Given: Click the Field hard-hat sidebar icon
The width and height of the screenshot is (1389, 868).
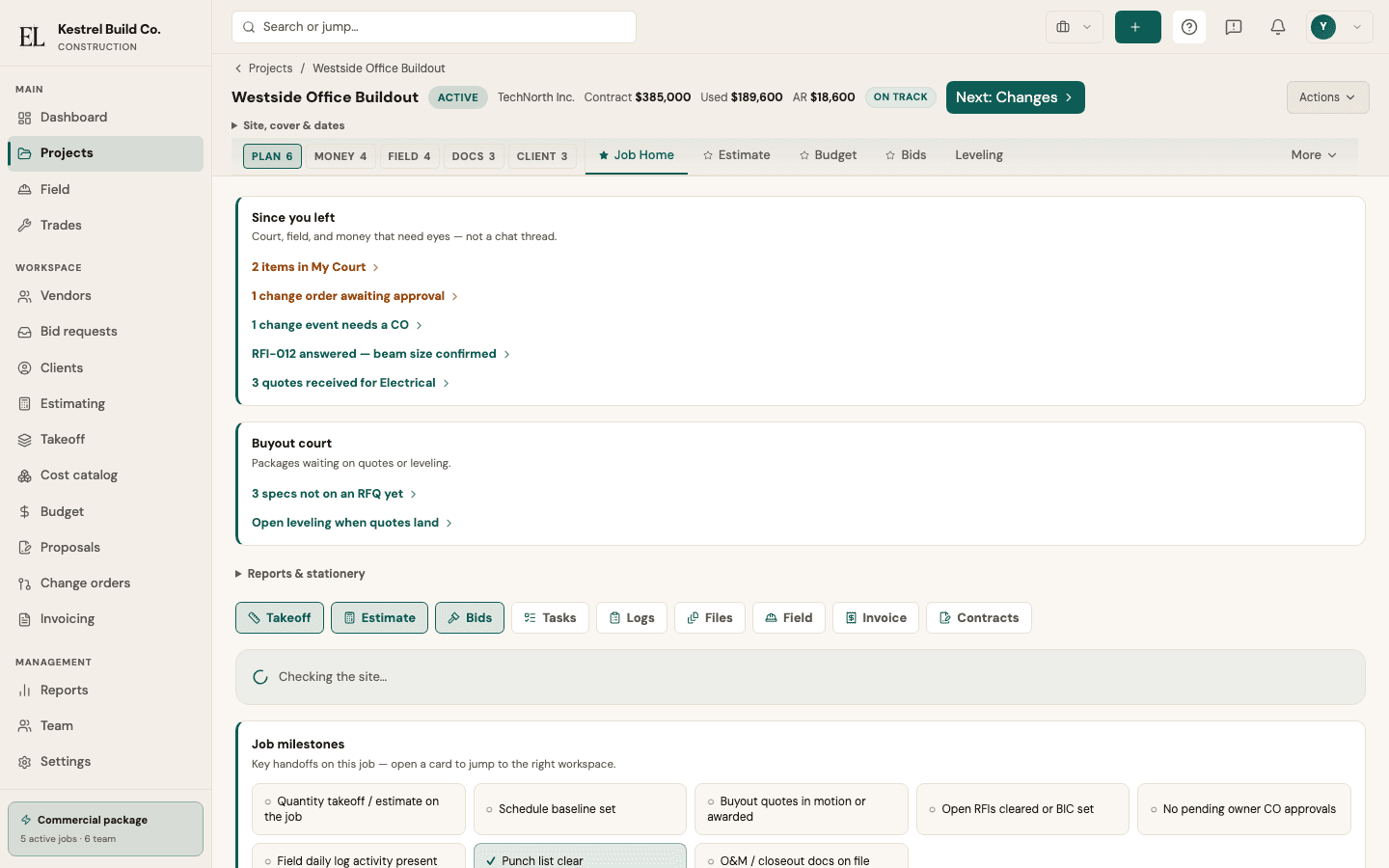Looking at the screenshot, I should tap(25, 190).
